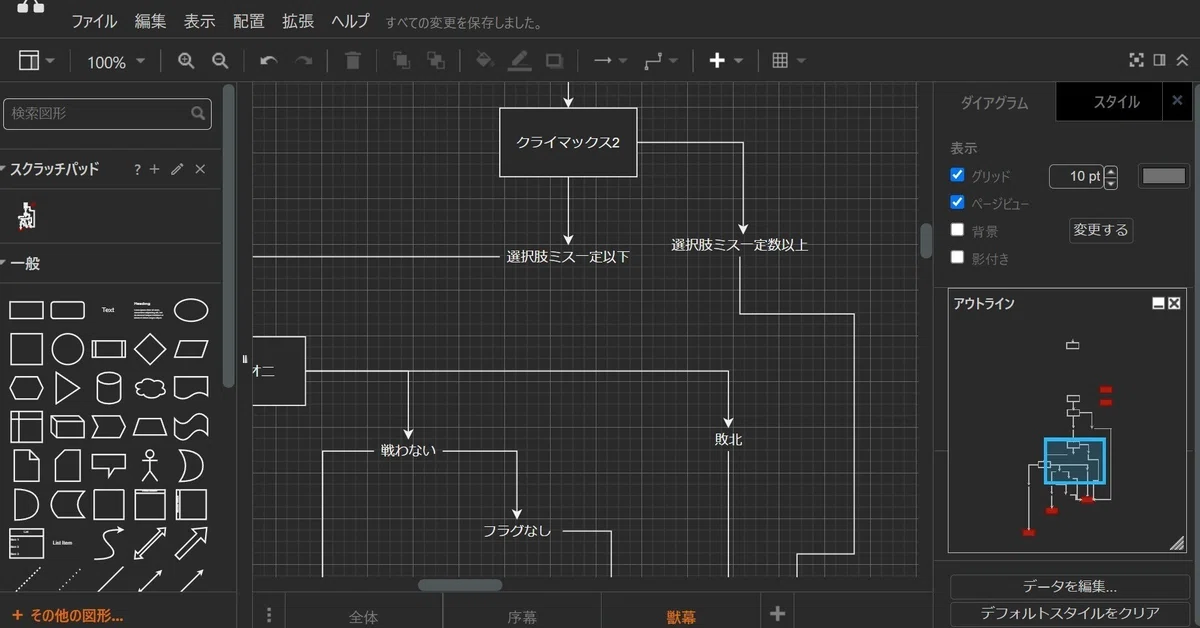
Task: Select the hexagon shape in general palette
Action: (x=26, y=387)
